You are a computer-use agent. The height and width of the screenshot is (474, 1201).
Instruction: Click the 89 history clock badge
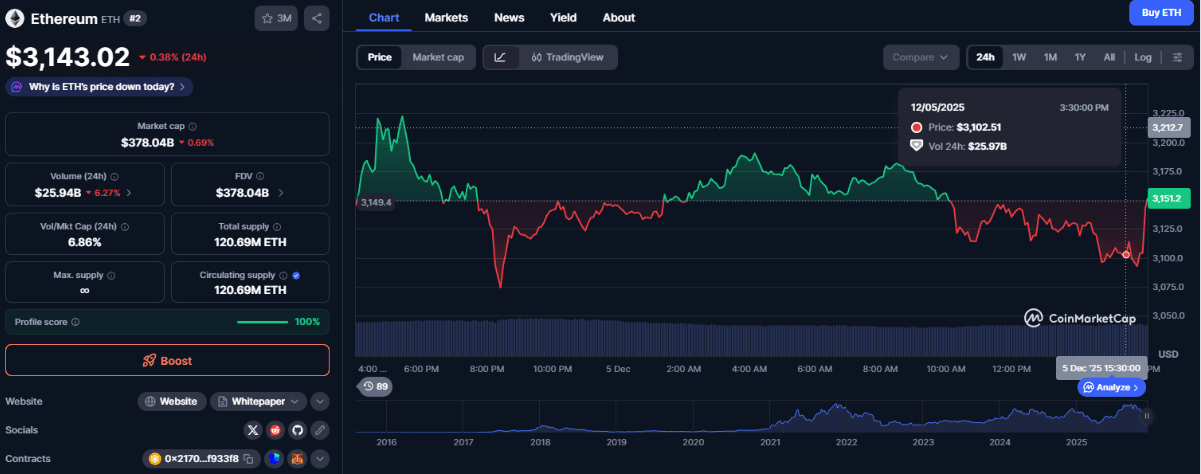pyautogui.click(x=375, y=386)
